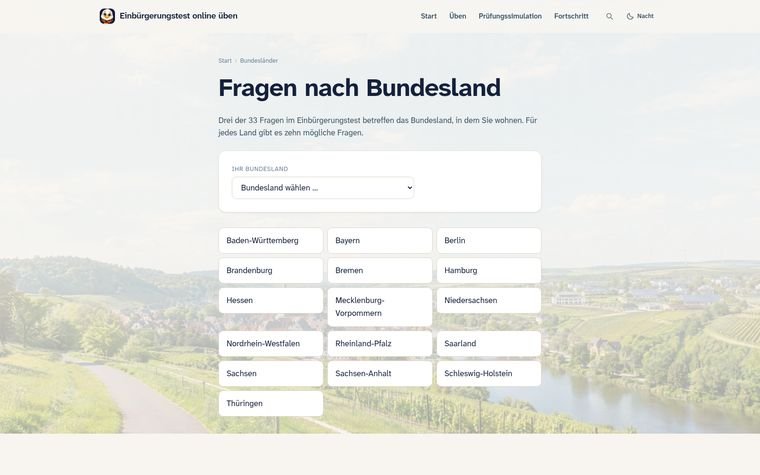760x475 pixels.
Task: Choose the Brandenburg card
Action: pyautogui.click(x=271, y=270)
